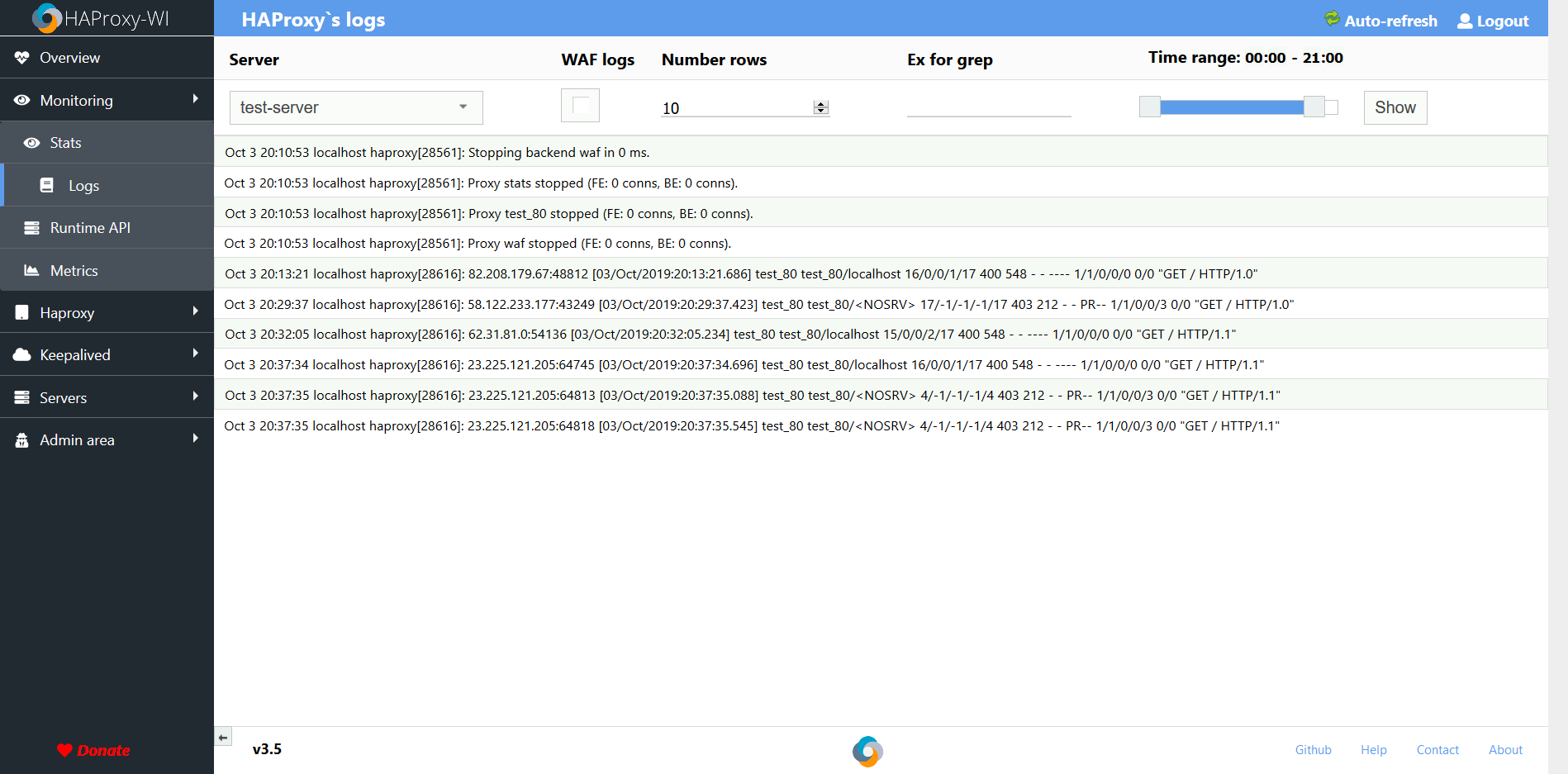This screenshot has height=774, width=1568.
Task: Select the 23.225.121.205:64745 log line
Action: (x=881, y=364)
